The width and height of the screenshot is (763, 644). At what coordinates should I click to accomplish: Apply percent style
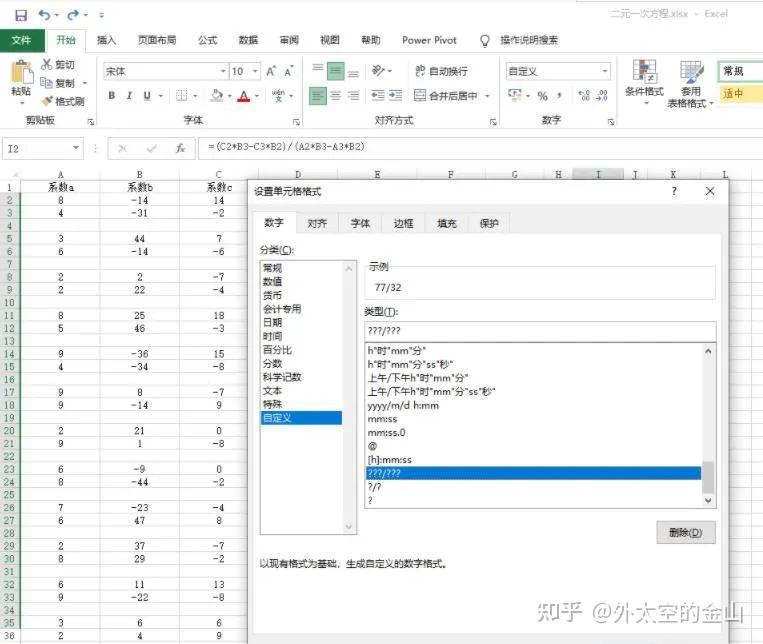coord(543,96)
